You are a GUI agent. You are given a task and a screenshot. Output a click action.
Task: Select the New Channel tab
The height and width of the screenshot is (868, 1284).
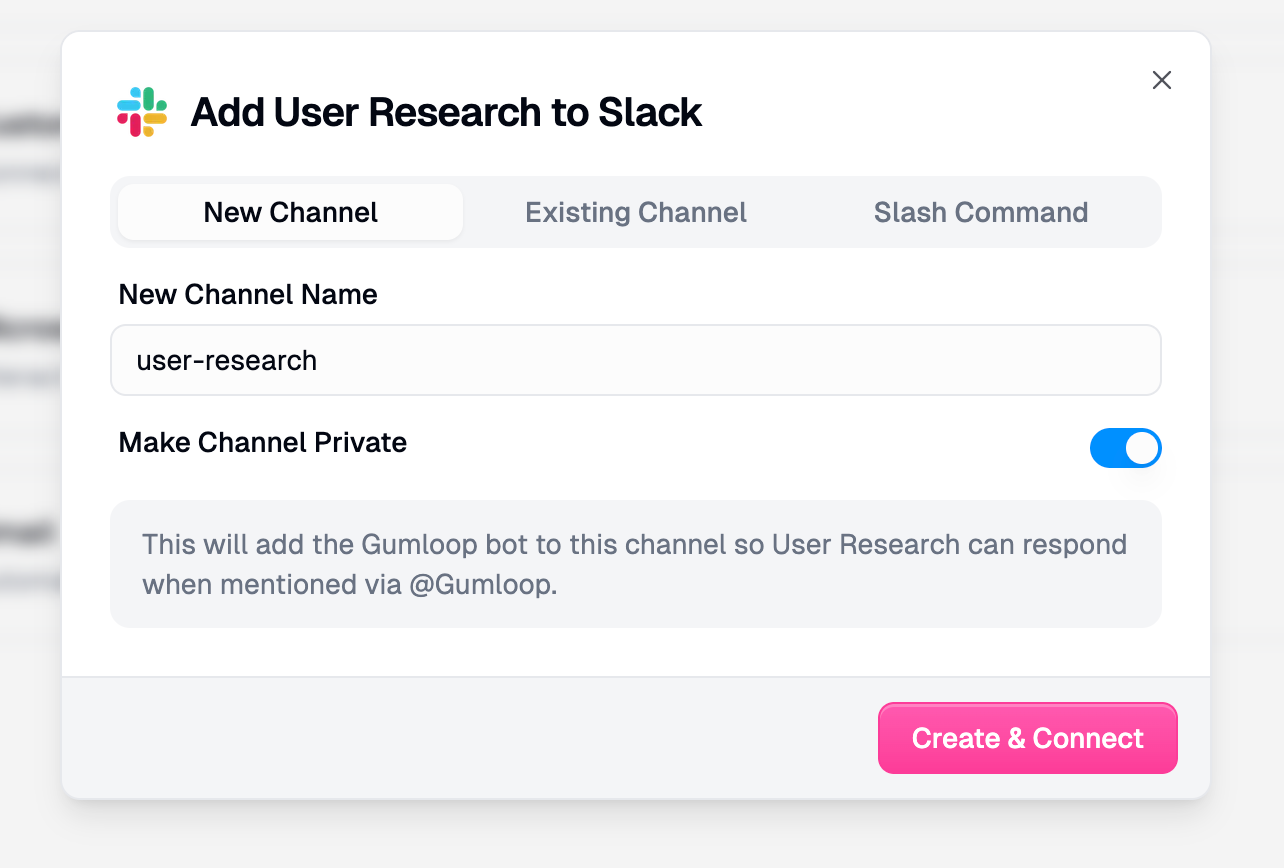[290, 212]
